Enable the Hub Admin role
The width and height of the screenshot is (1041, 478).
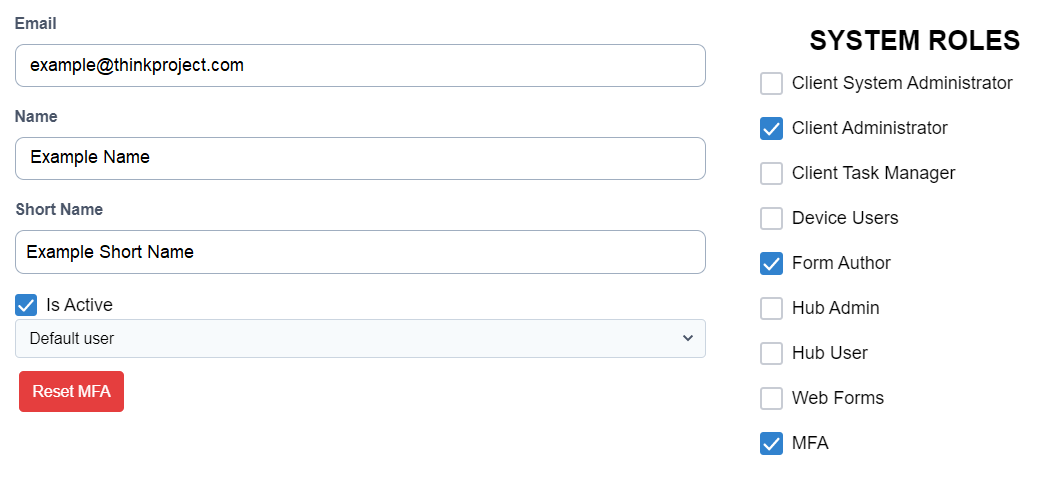click(x=771, y=308)
